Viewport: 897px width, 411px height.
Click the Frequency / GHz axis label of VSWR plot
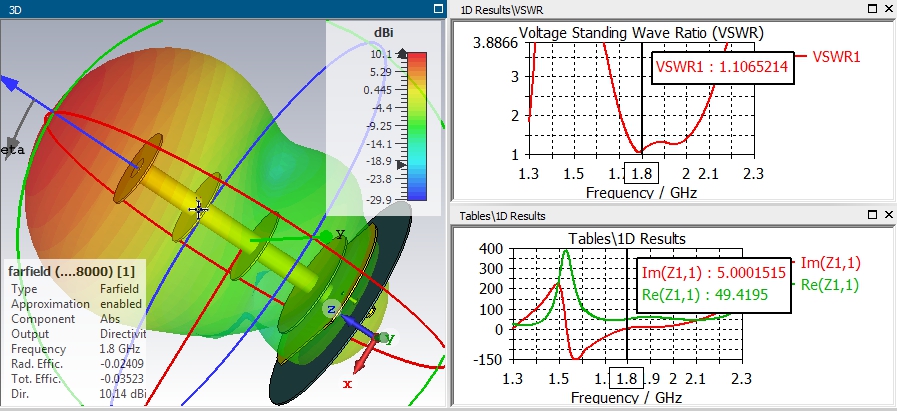[641, 192]
